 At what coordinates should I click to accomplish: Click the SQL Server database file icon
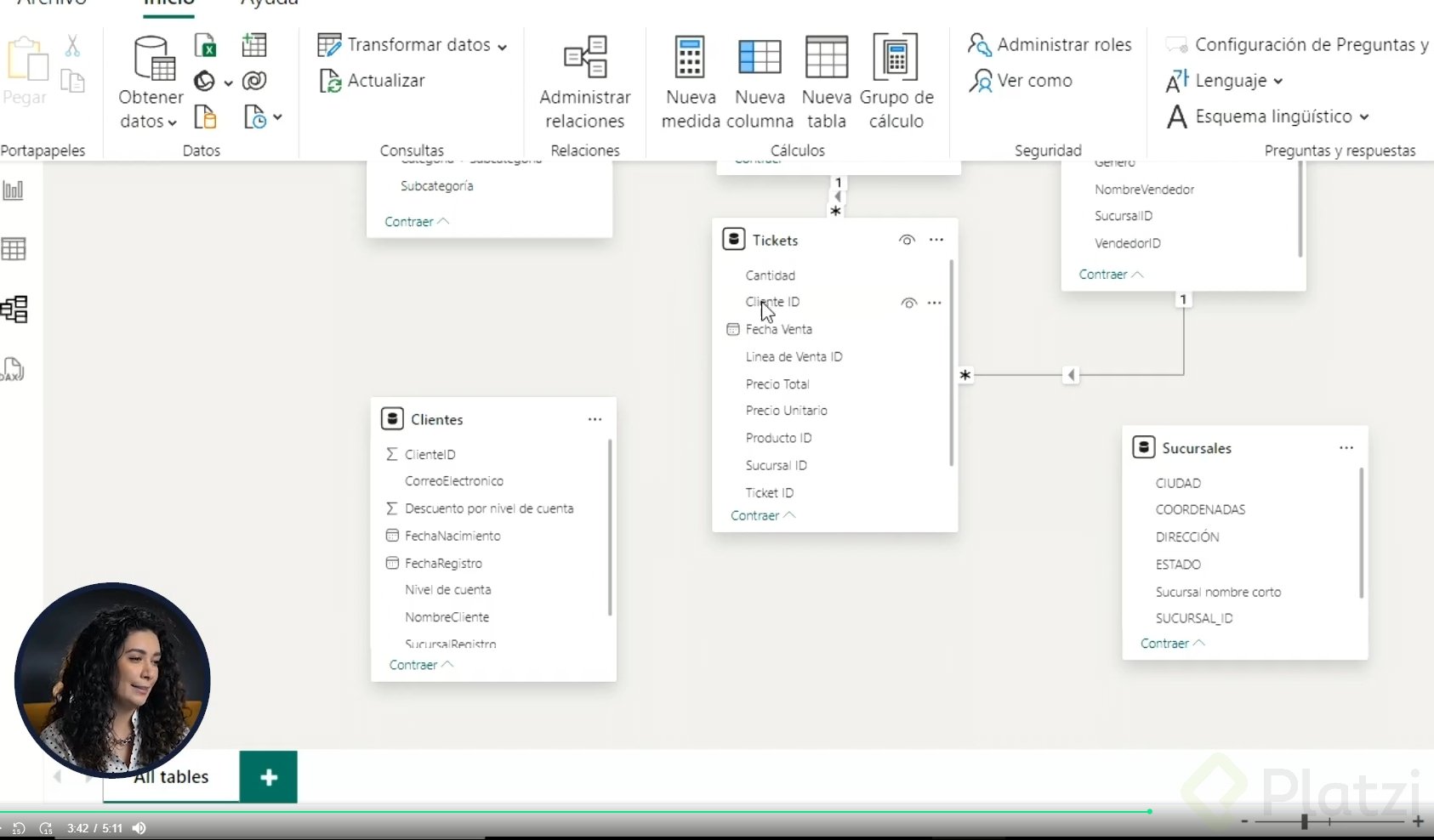tap(205, 116)
